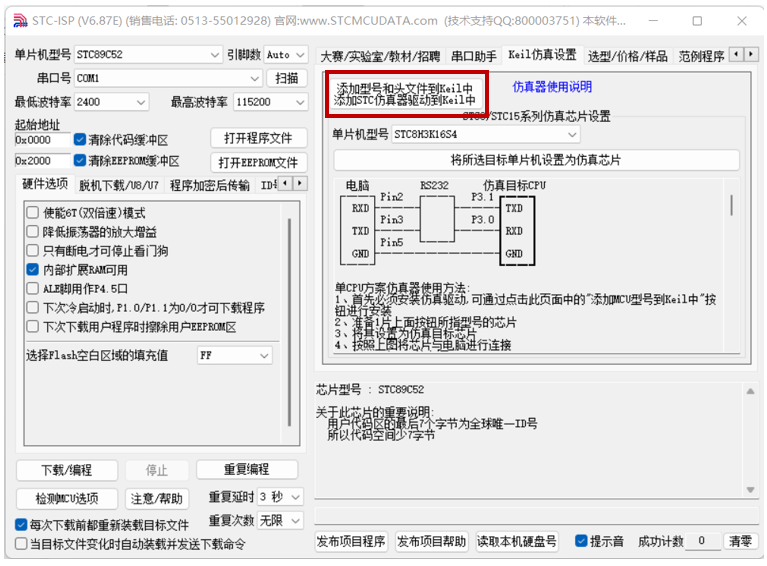Toggle 下次下载用户程序时擦除用户EEPROM区
Screen dimensions: 767x566
pos(32,327)
